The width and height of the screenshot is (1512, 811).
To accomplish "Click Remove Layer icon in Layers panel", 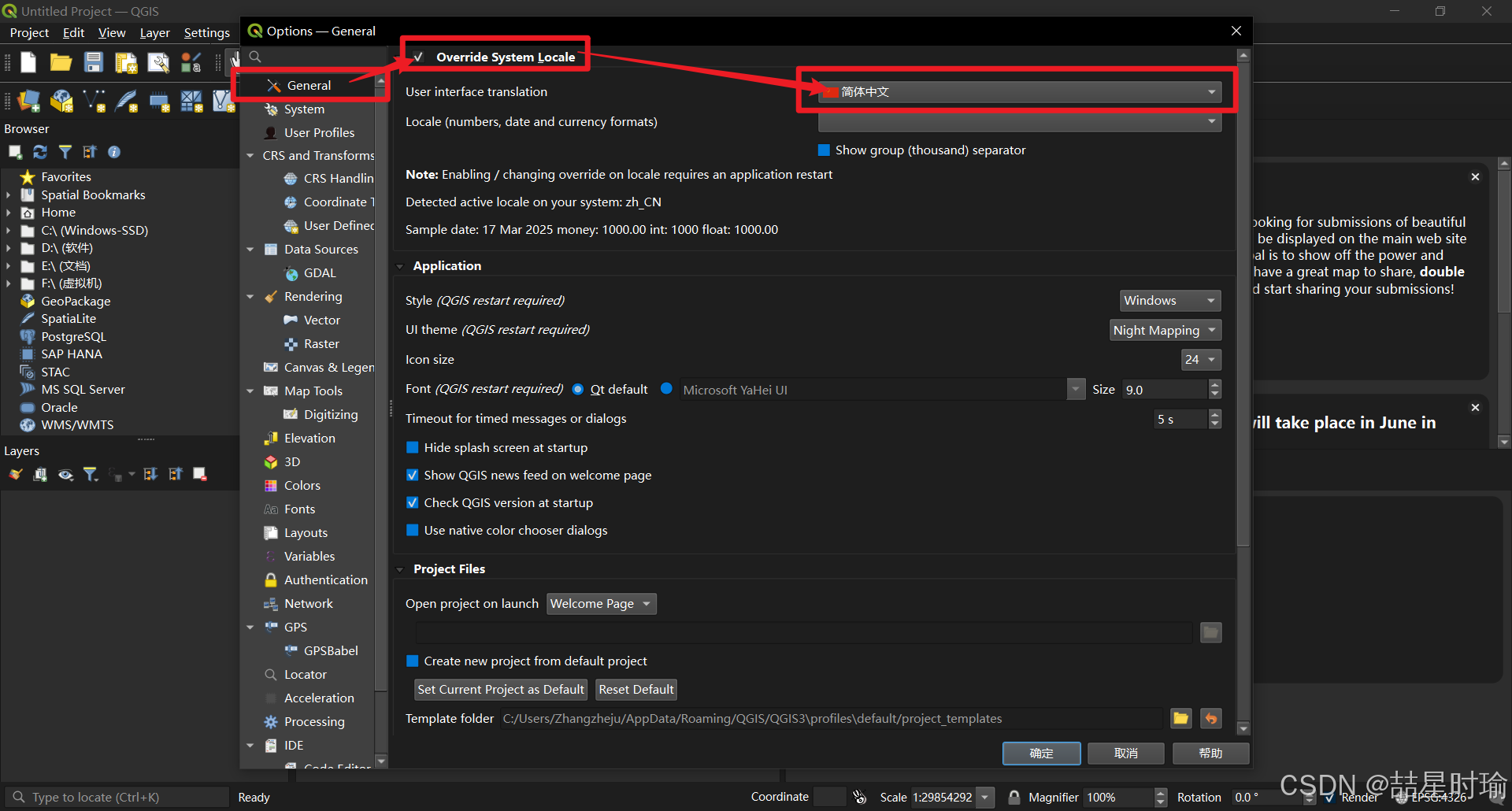I will (x=200, y=474).
